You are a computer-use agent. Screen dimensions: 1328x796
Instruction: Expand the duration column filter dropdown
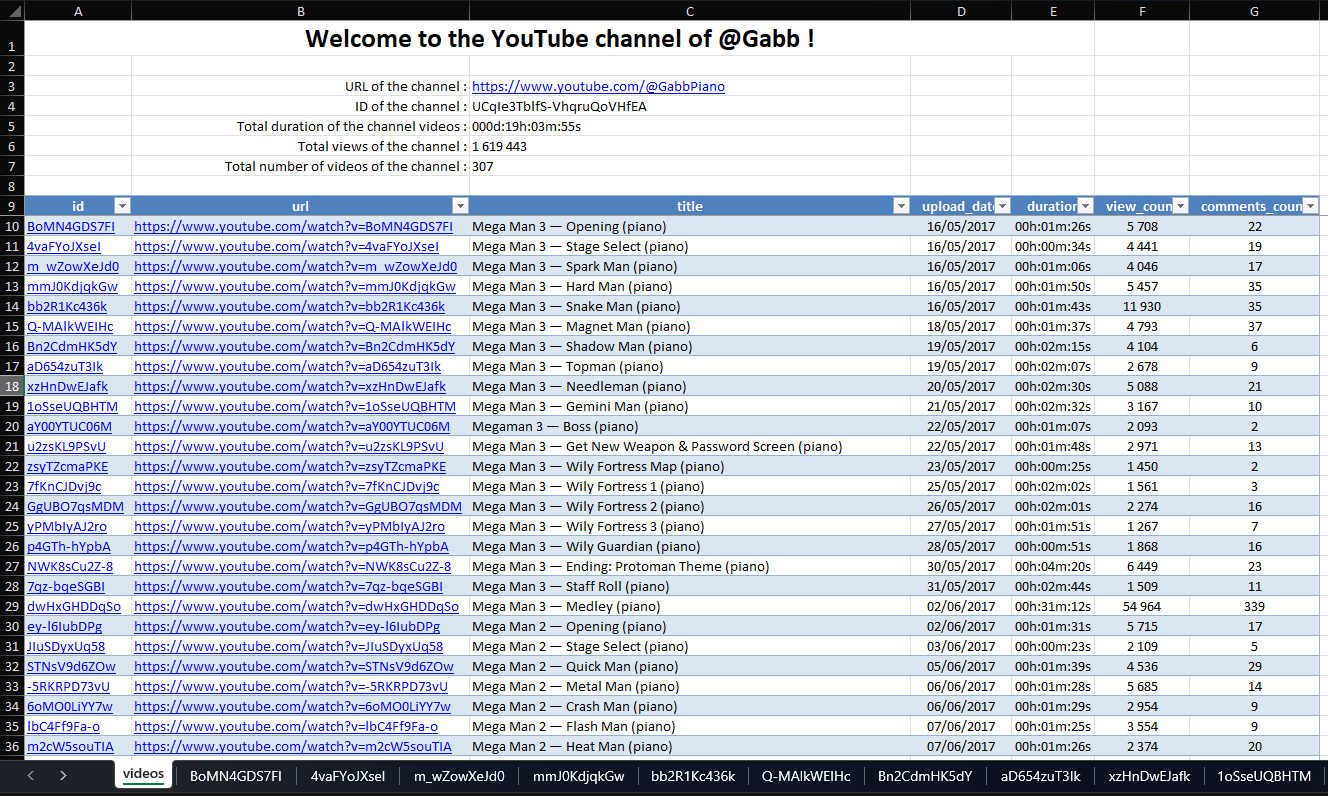pyautogui.click(x=1085, y=206)
